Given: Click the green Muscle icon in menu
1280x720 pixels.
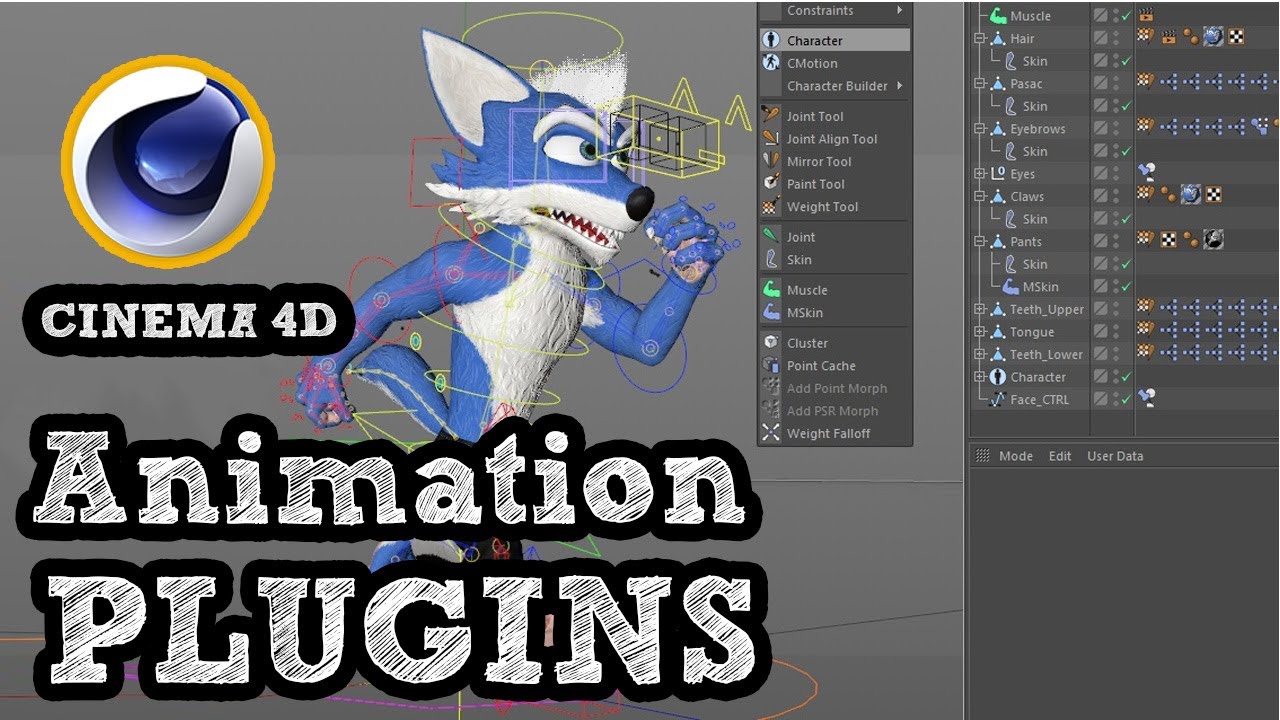Looking at the screenshot, I should pos(771,290).
